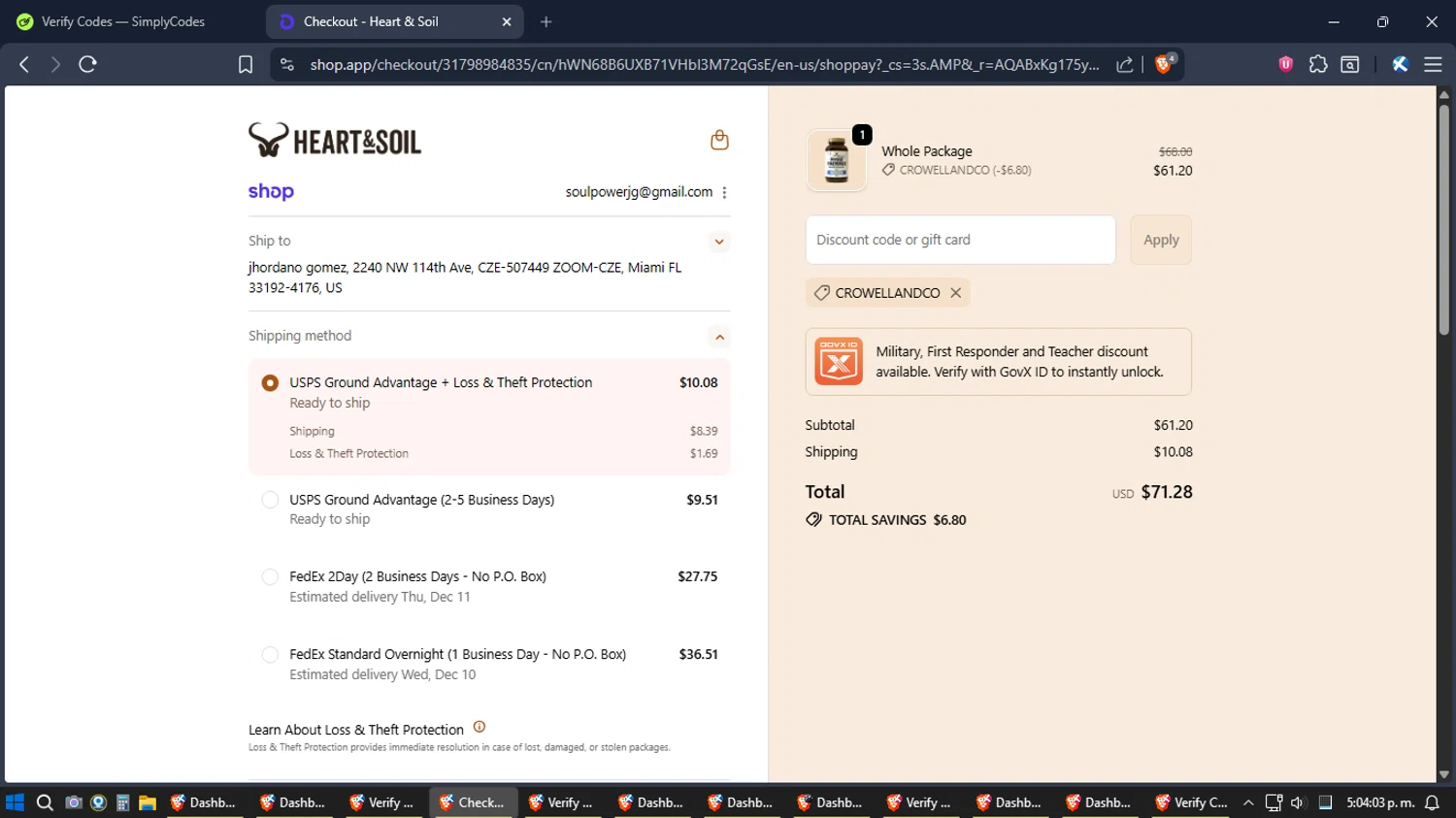Switch to Checkout - Heart & Soil tab
1456x818 pixels.
coord(394,21)
